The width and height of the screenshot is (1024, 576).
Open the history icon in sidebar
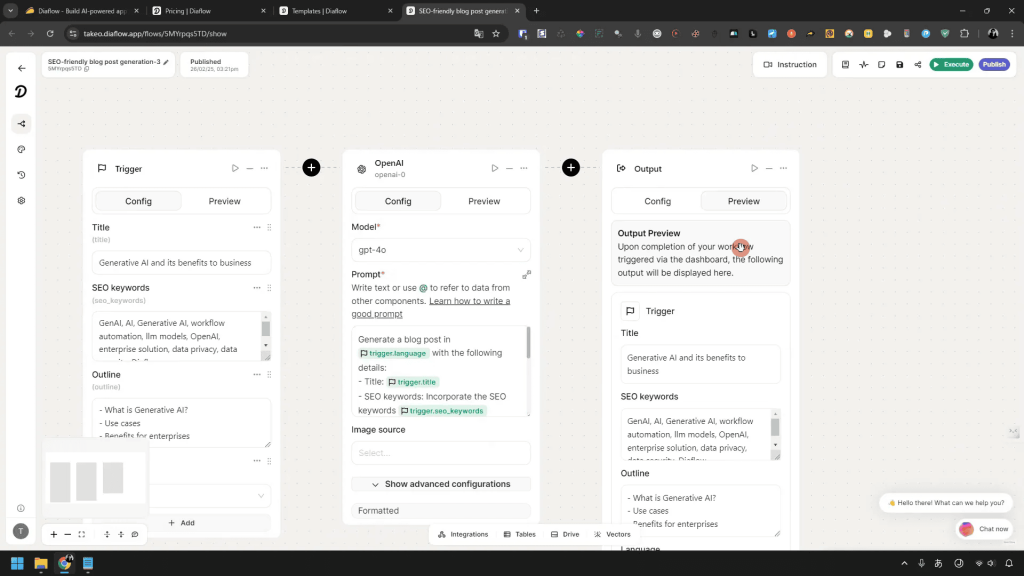[x=22, y=175]
